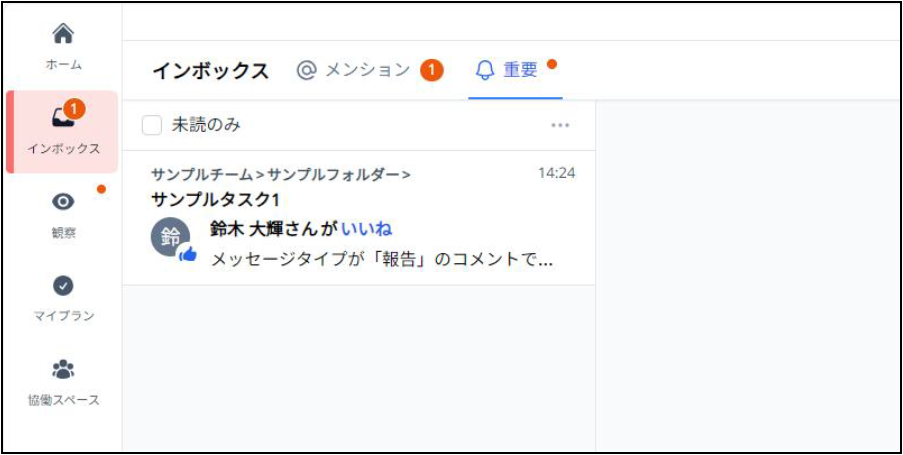Click the bell icon beside 重要
Viewport: 903px width, 455px height.
(485, 70)
